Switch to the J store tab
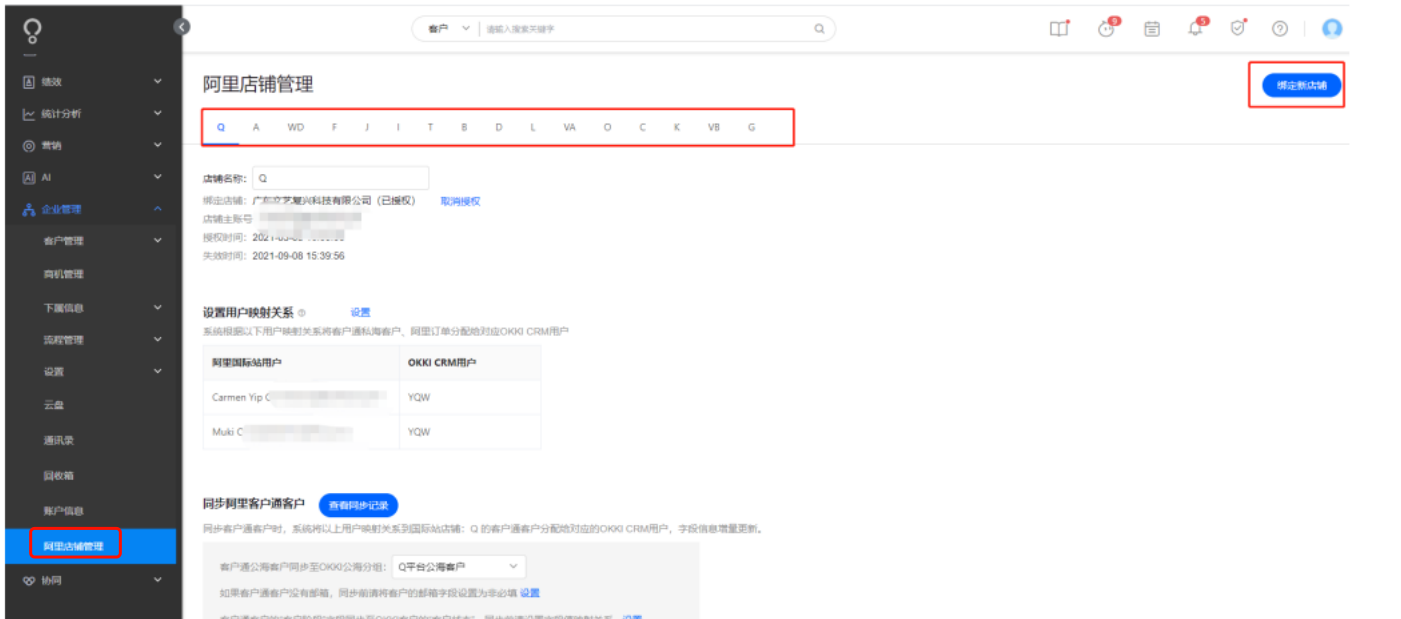The width and height of the screenshot is (1401, 619). tap(367, 127)
